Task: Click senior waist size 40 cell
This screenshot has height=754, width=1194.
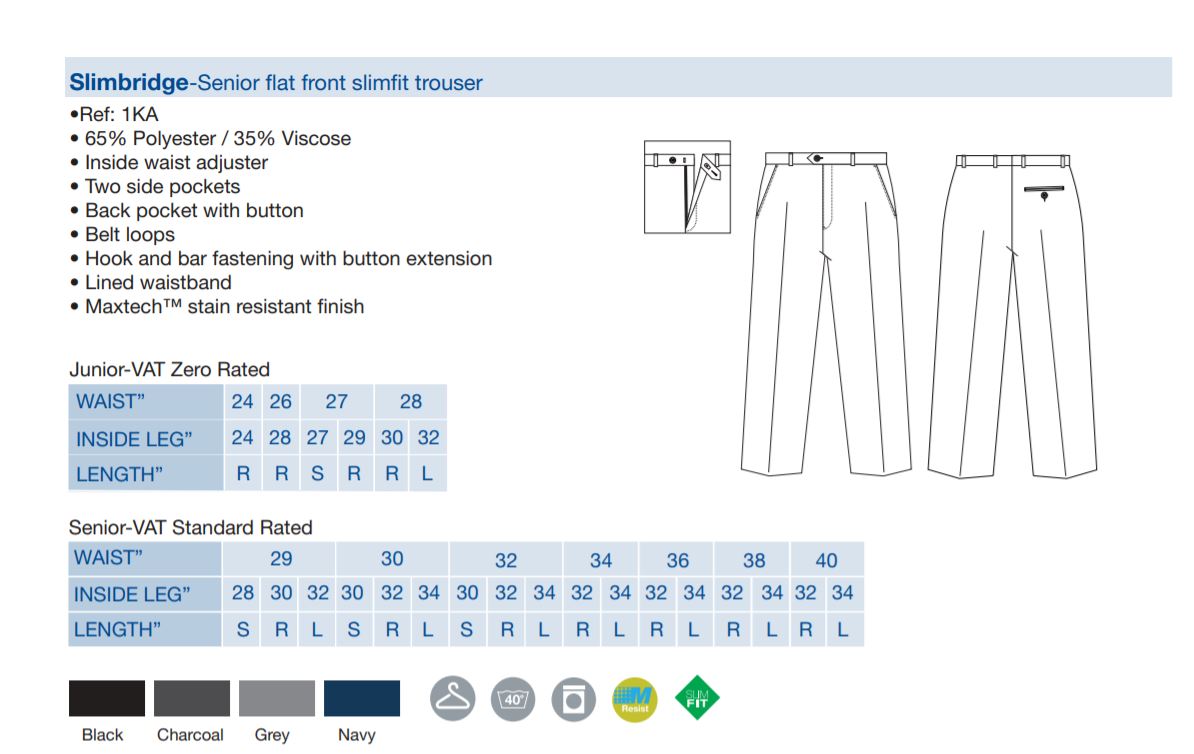Action: click(x=827, y=560)
